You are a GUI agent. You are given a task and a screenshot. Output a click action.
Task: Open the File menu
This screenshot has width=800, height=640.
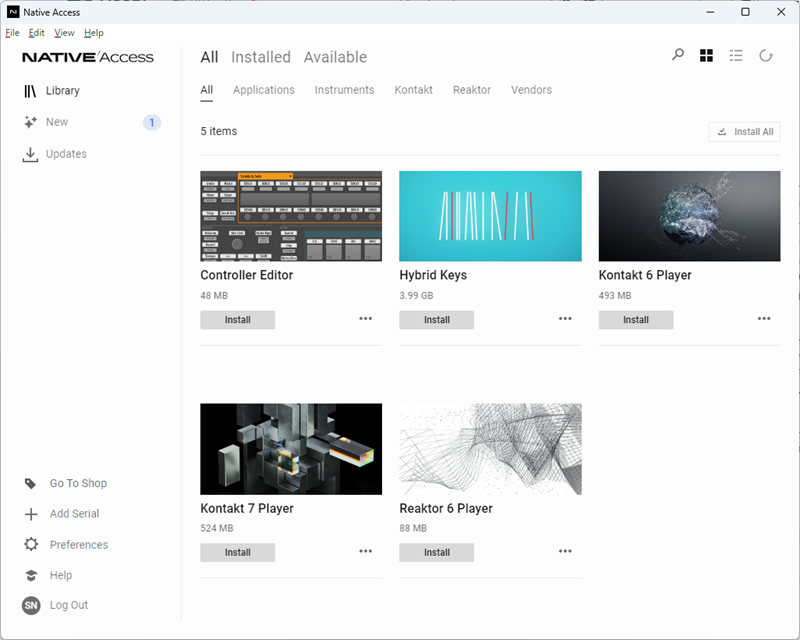12,33
